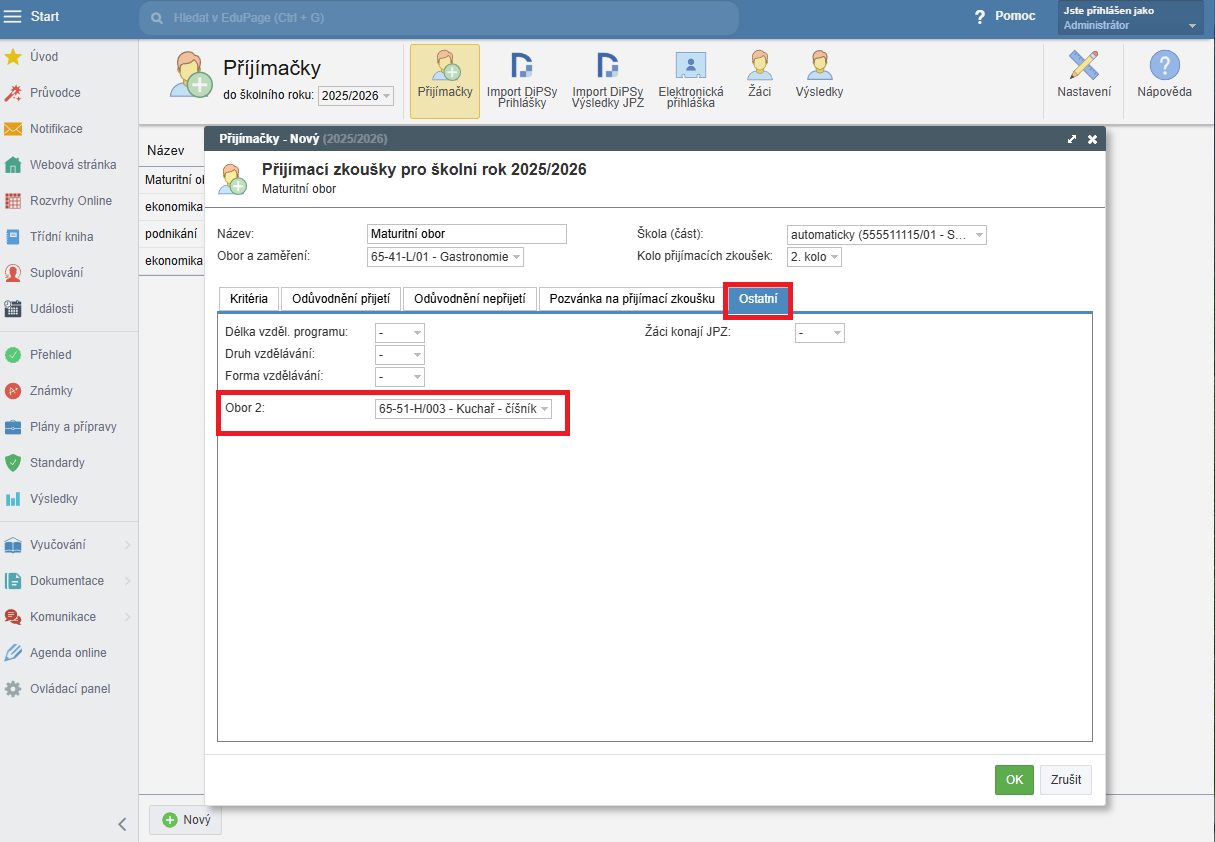The height and width of the screenshot is (842, 1215).
Task: Collapse the left sidebar with arrow
Action: (122, 824)
